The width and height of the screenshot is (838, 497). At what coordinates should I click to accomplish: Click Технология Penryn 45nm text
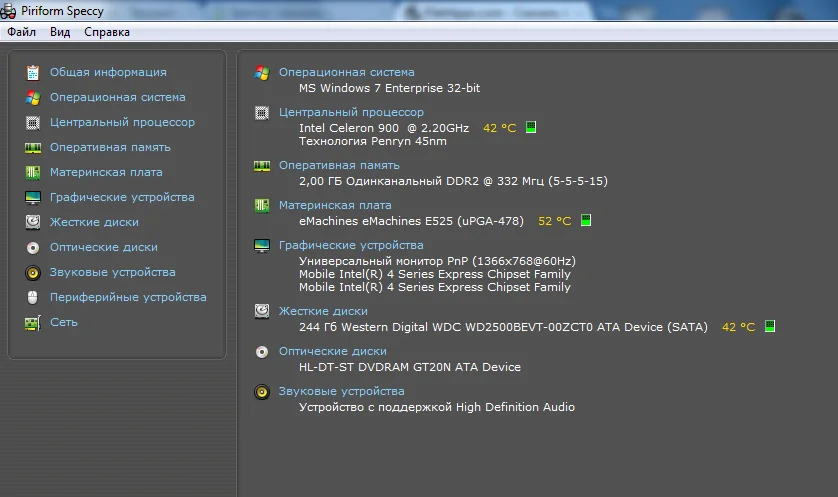373,141
